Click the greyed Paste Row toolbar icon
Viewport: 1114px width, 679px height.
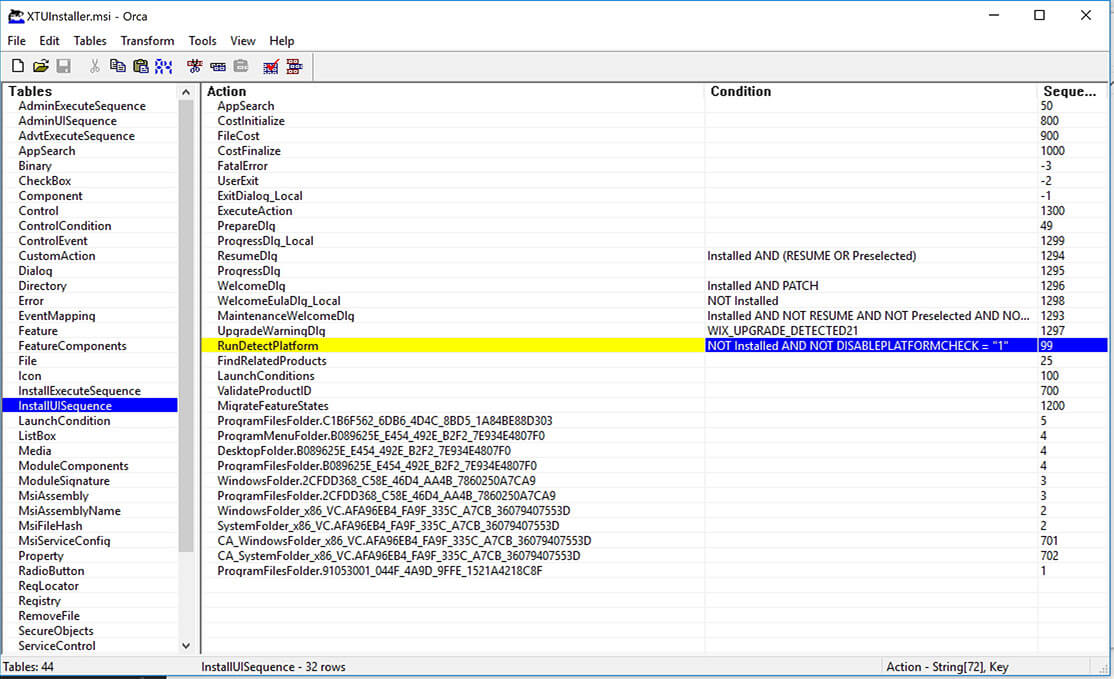[241, 66]
